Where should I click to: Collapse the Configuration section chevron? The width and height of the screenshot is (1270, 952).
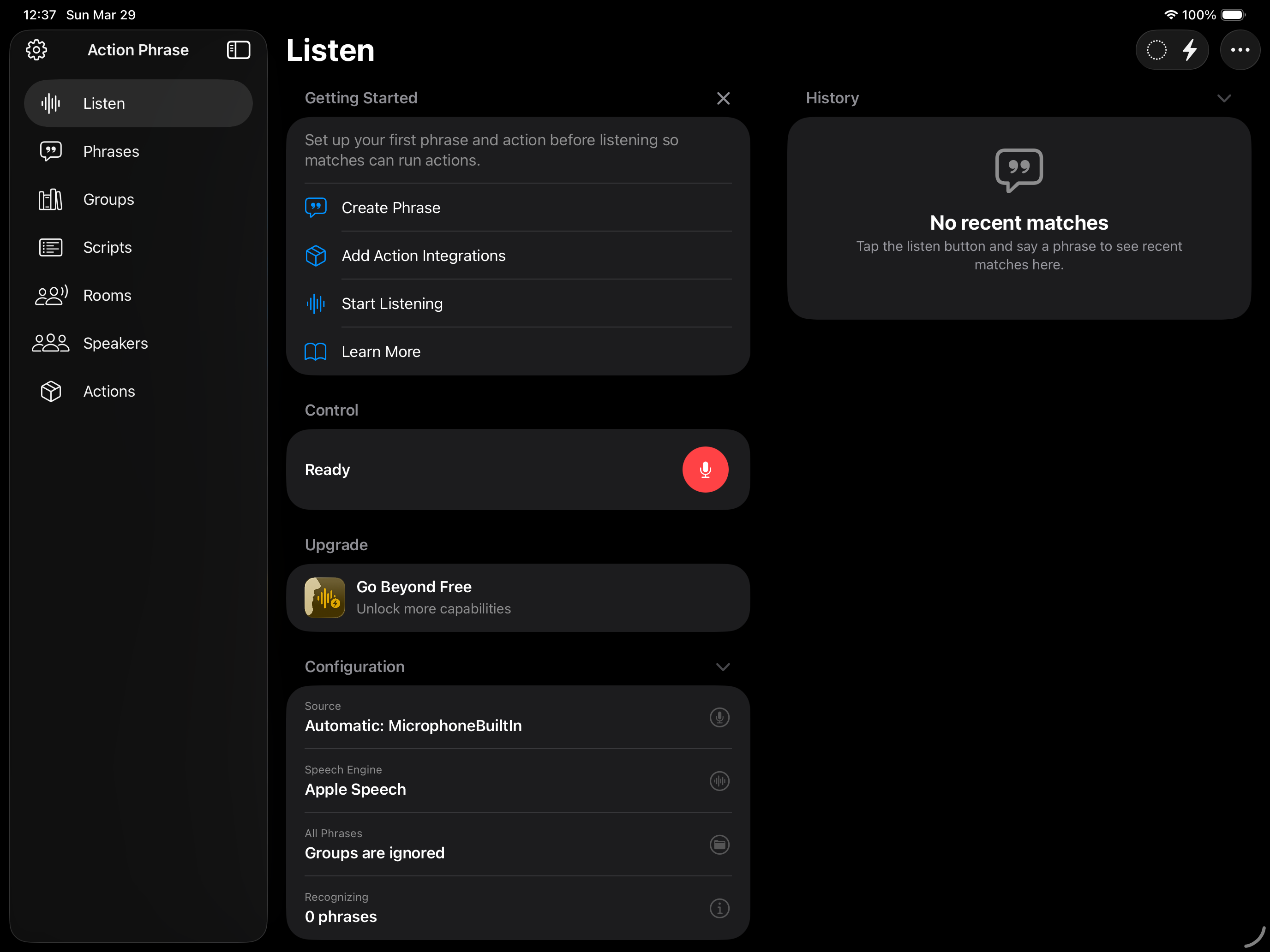click(723, 667)
